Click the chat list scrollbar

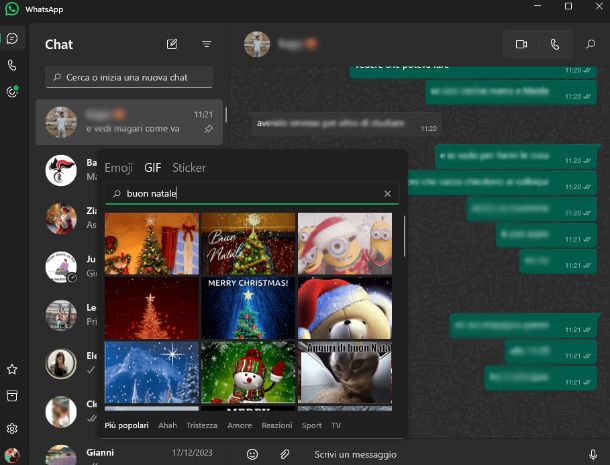coord(226,115)
